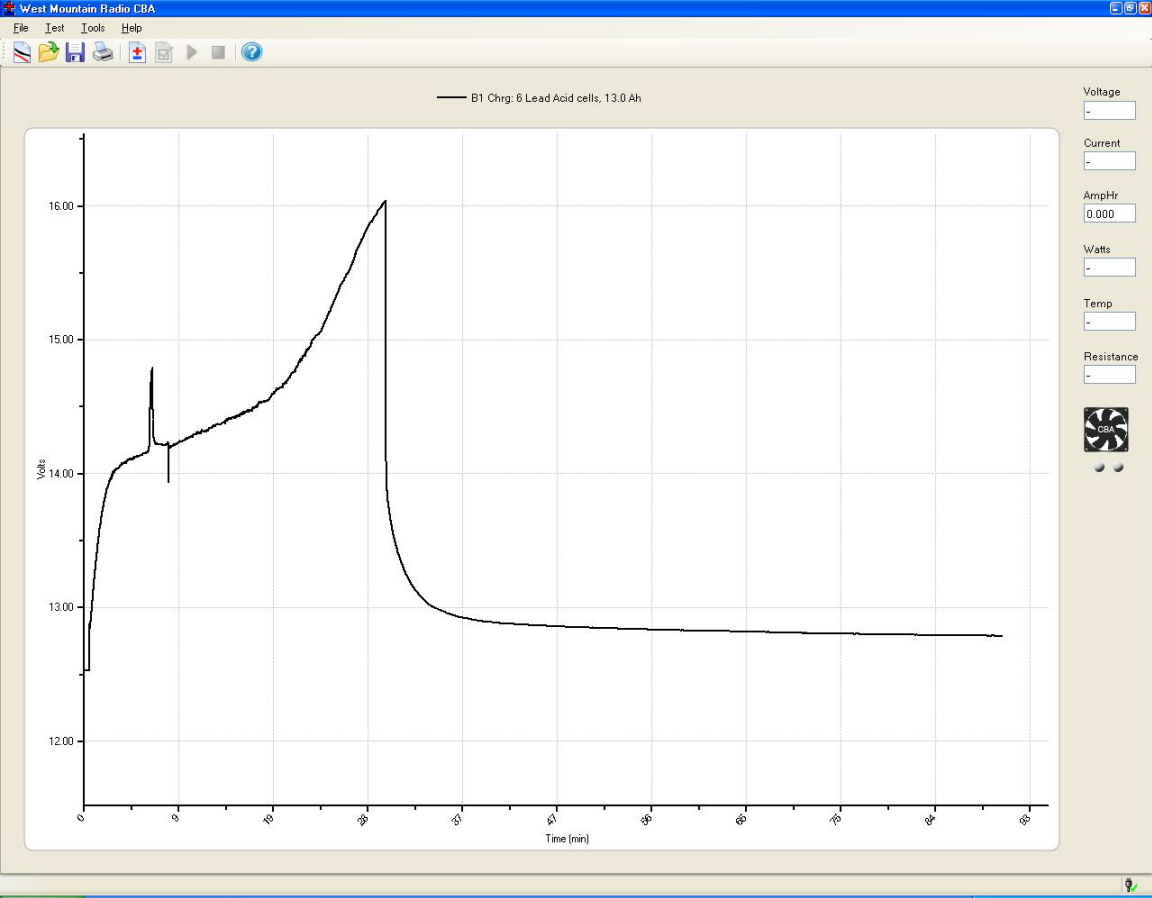Screen dimensions: 1152x898
Task: Save the graph with the floppy disk icon
Action: coord(75,53)
